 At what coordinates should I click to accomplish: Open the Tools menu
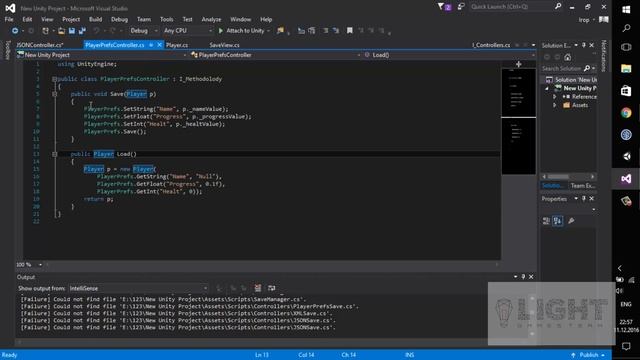(x=167, y=19)
